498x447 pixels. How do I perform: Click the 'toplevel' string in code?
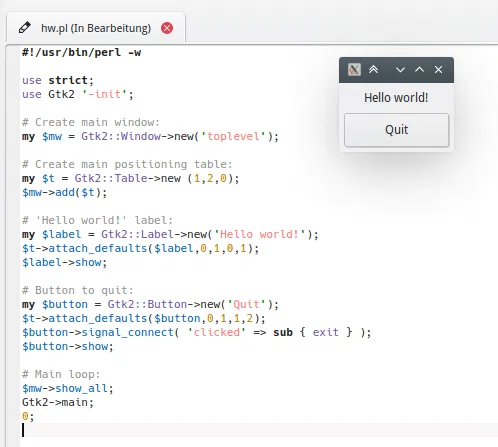coord(233,136)
